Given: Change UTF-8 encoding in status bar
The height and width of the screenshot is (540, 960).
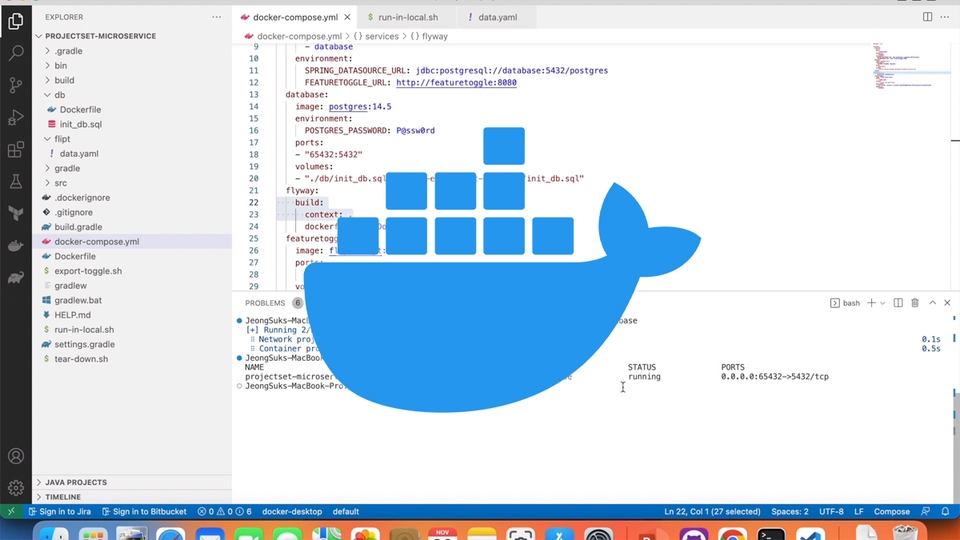Looking at the screenshot, I should click(x=831, y=512).
